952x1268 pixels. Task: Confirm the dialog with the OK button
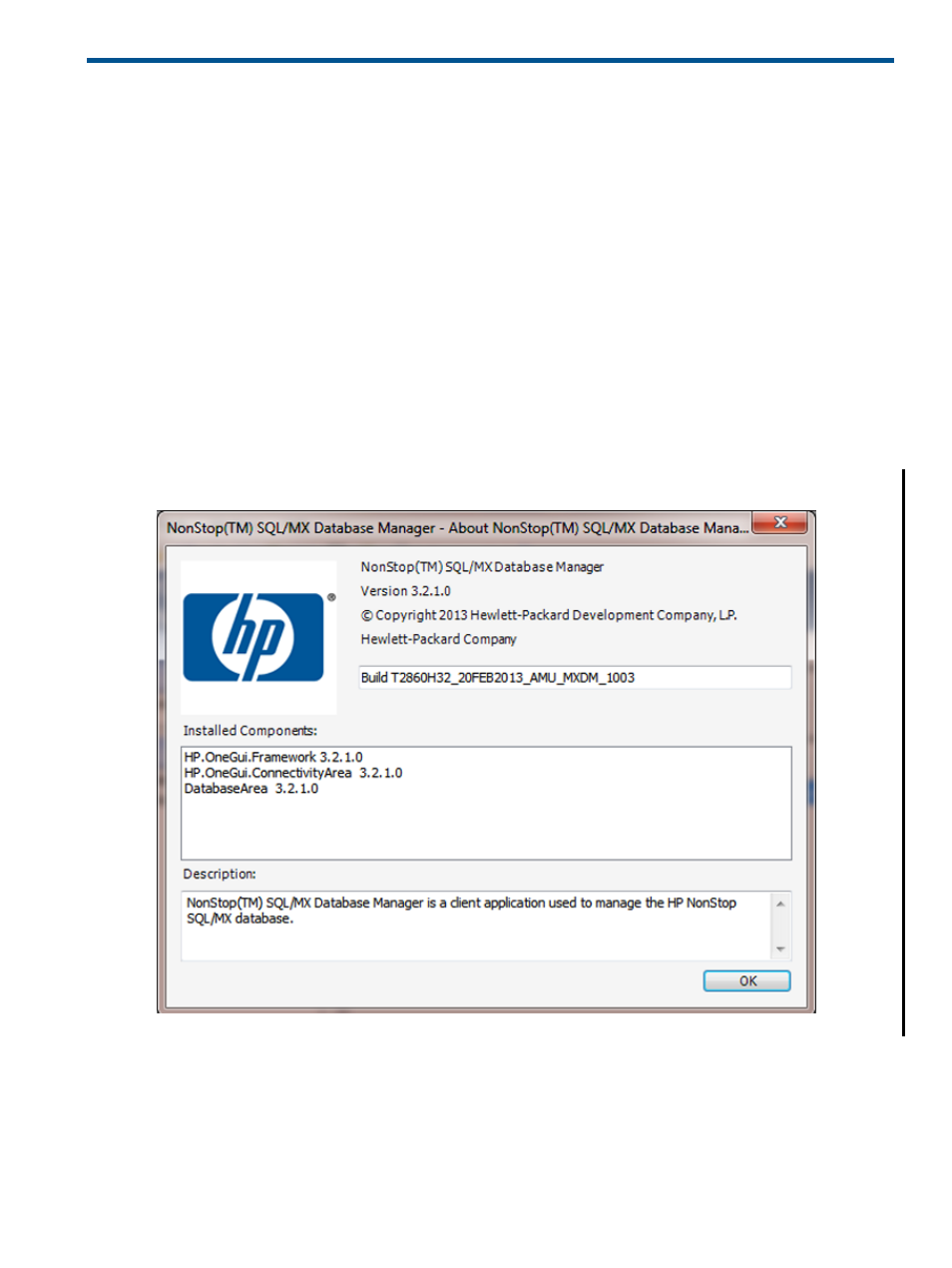coord(746,981)
